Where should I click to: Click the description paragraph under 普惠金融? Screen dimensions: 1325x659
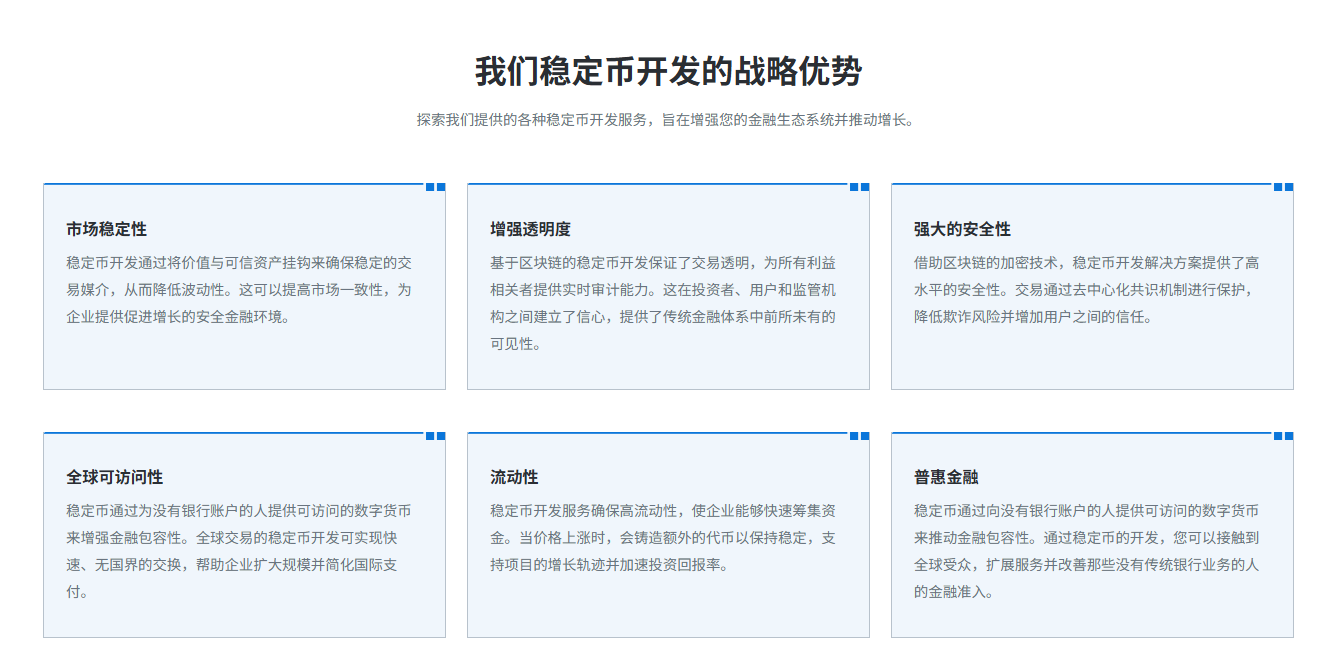coord(1087,551)
